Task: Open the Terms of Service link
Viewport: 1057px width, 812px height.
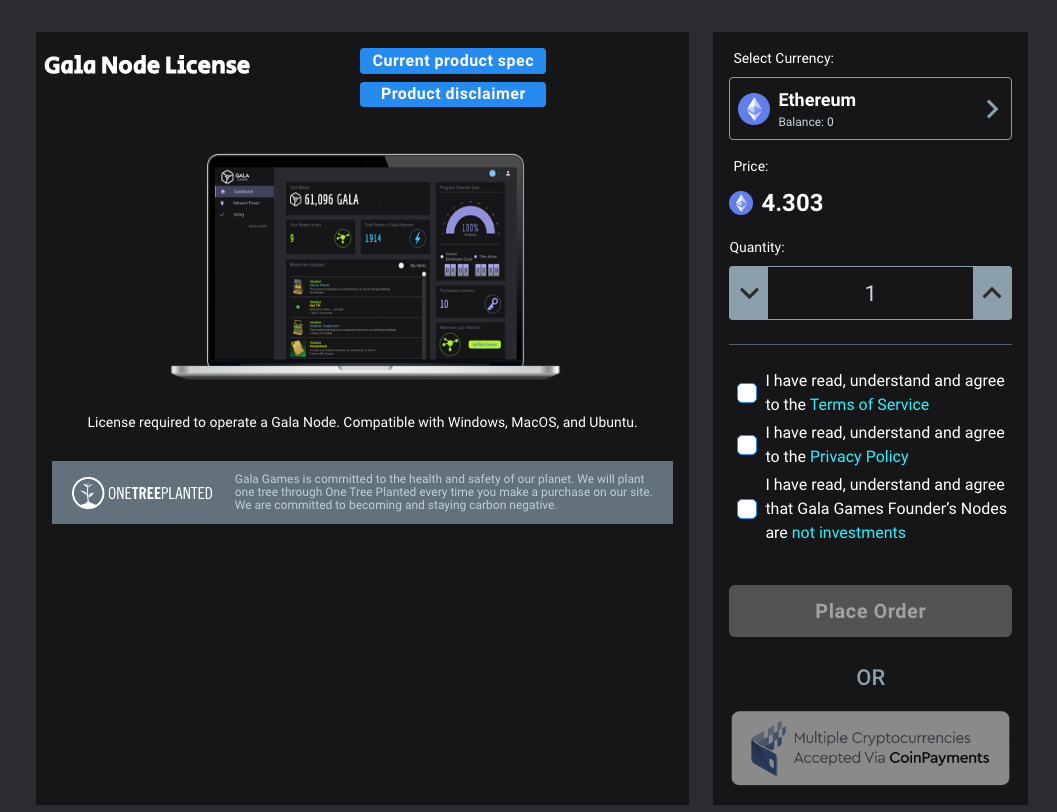Action: (869, 404)
